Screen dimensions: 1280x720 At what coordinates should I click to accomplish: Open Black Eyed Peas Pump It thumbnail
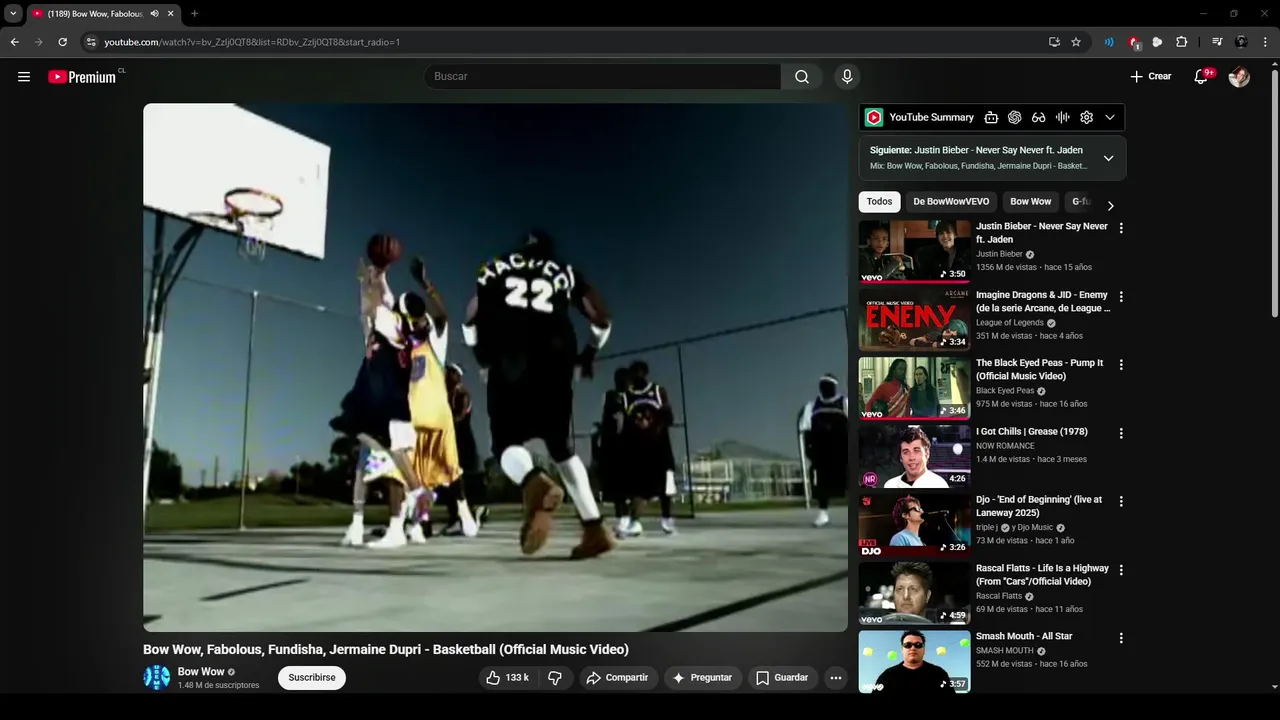(914, 388)
